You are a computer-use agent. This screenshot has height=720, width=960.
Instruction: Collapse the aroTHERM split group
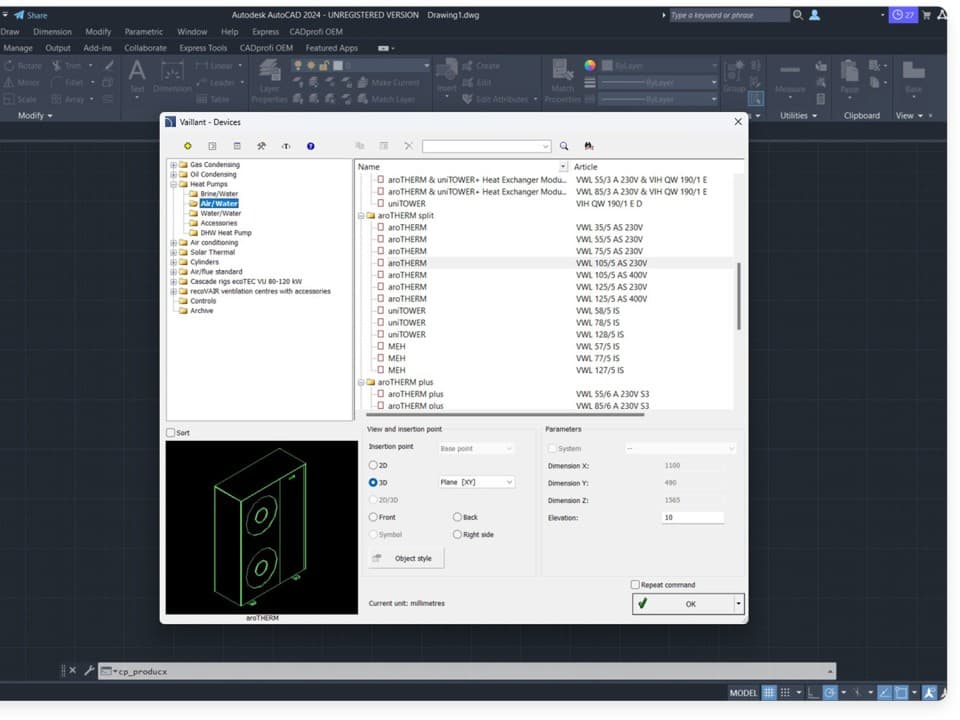(361, 216)
